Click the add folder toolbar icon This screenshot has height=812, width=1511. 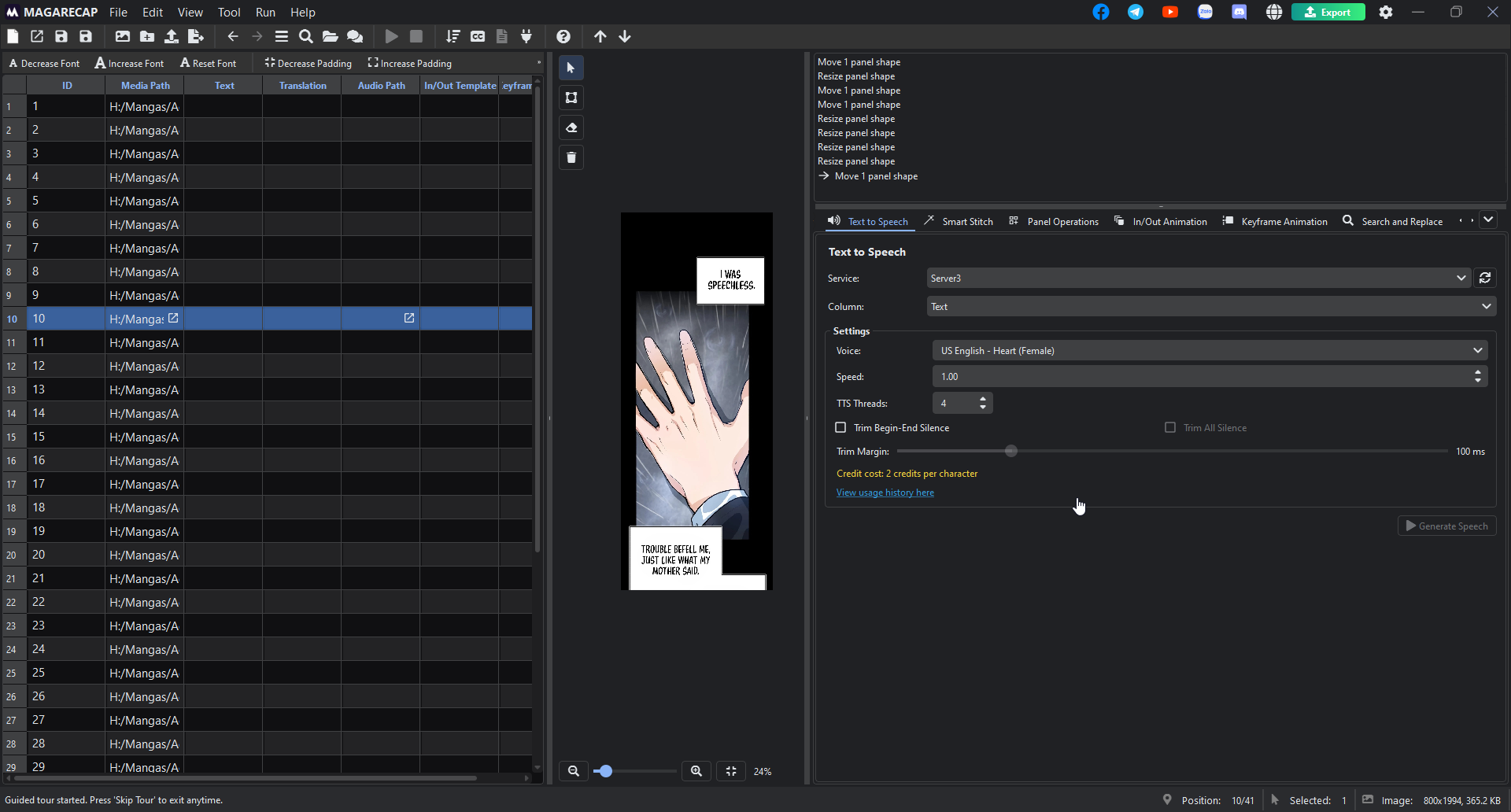(147, 36)
